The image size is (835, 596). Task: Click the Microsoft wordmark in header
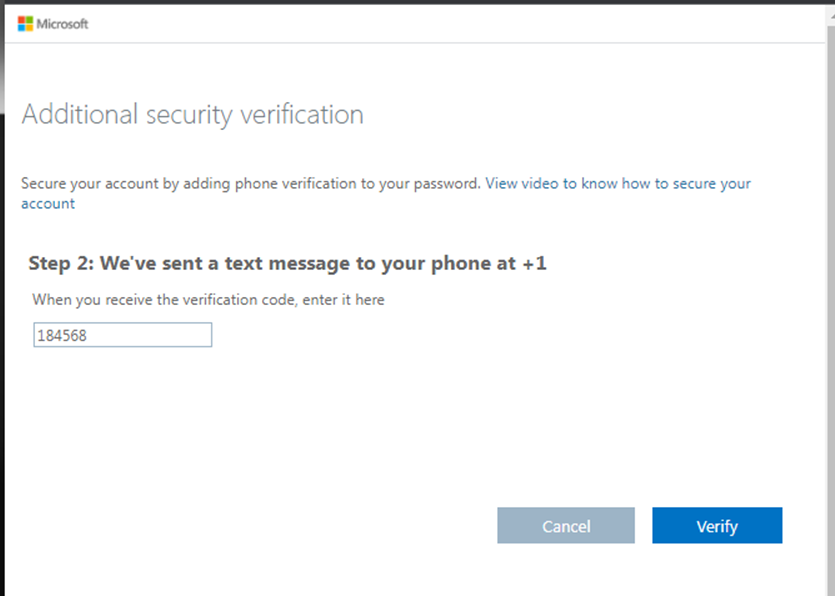(63, 23)
